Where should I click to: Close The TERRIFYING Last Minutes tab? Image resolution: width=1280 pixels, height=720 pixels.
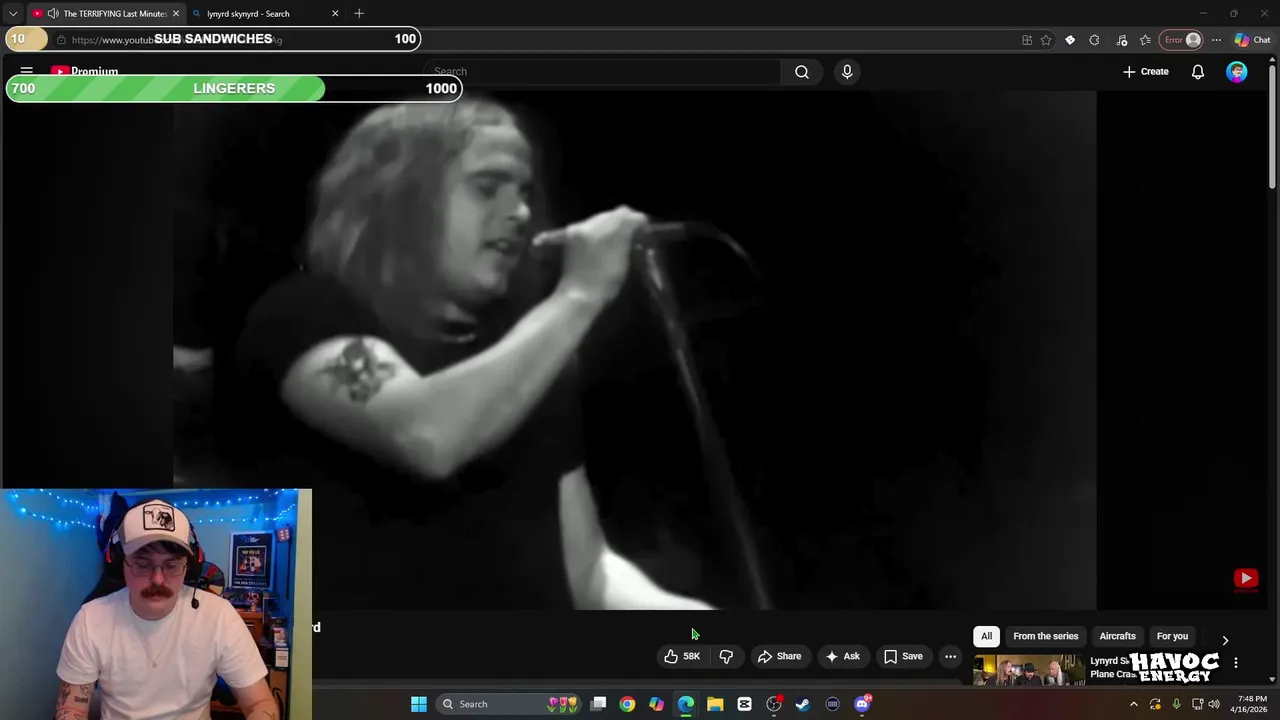tap(176, 14)
